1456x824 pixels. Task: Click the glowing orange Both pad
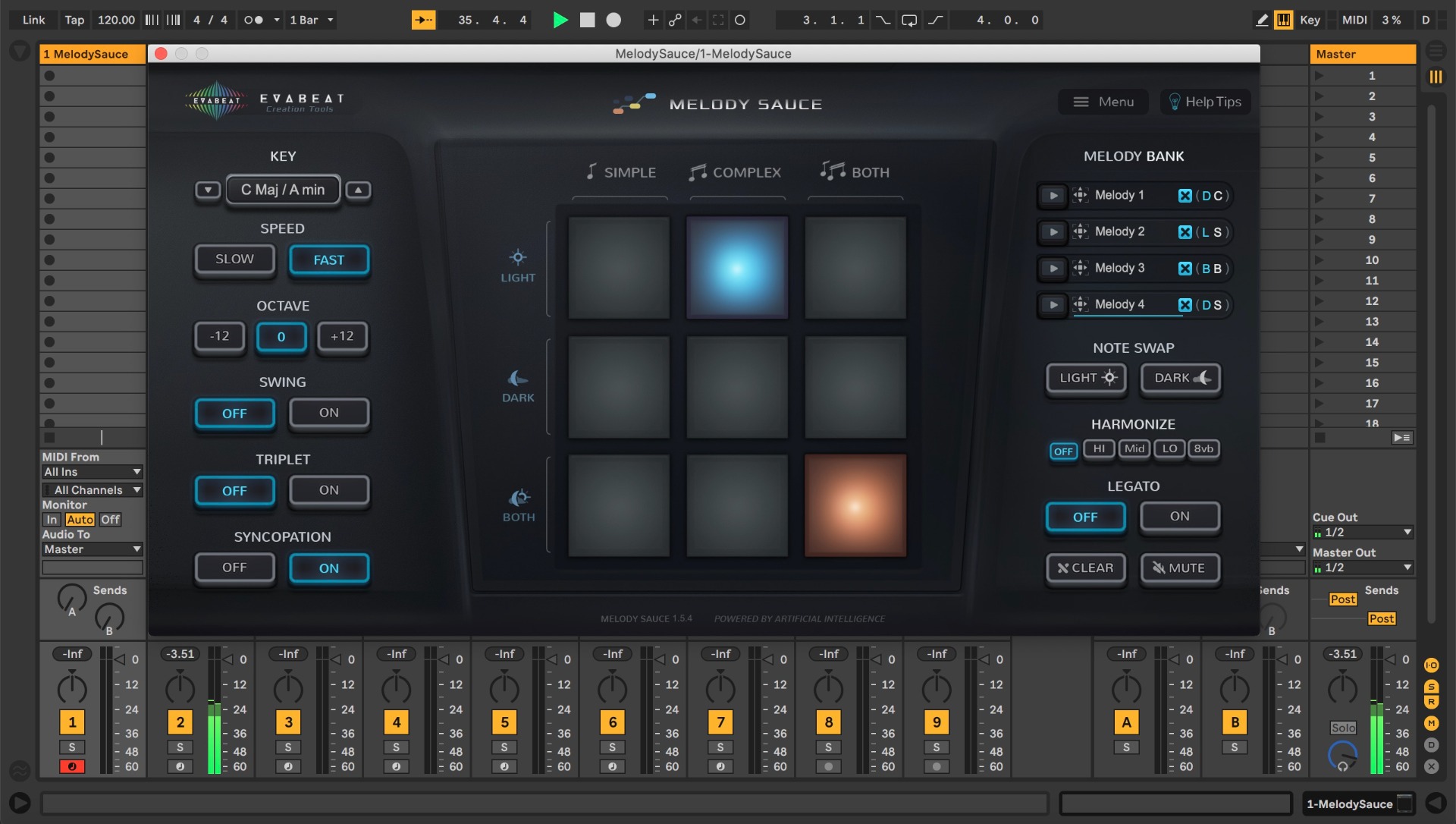coord(855,505)
